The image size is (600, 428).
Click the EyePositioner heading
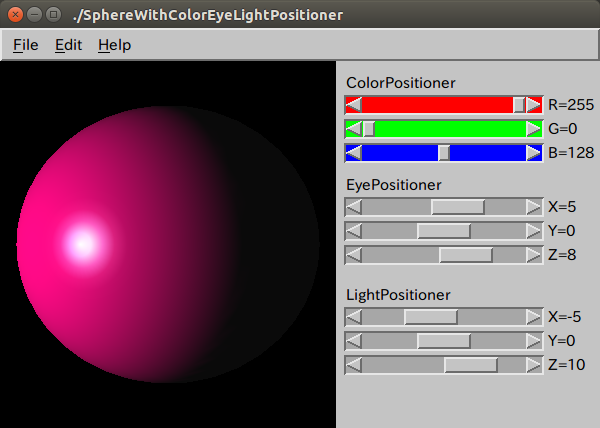point(394,185)
